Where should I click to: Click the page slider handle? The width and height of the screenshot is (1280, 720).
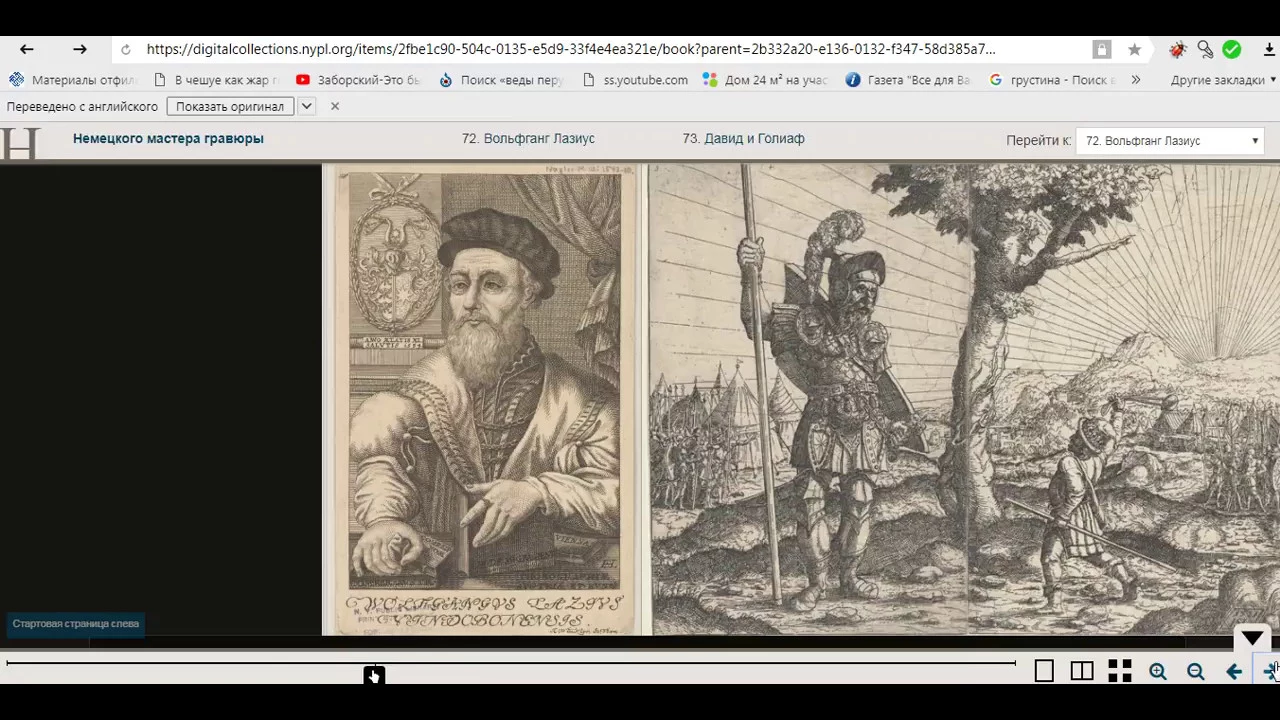coord(374,676)
